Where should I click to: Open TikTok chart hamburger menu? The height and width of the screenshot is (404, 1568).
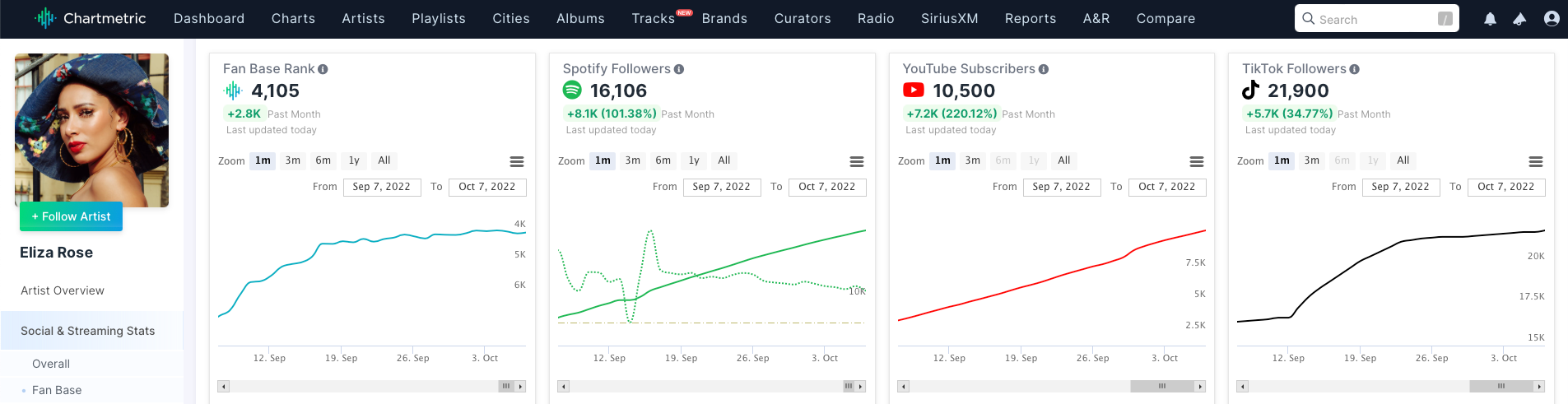click(1536, 162)
